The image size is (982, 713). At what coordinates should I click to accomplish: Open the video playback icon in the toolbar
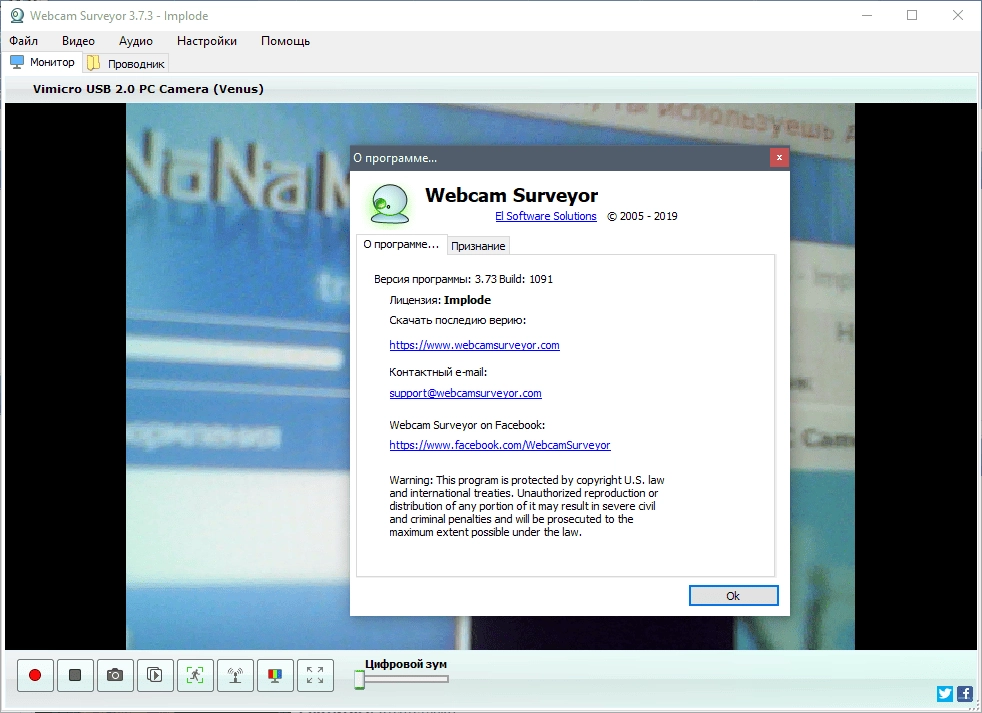point(155,675)
